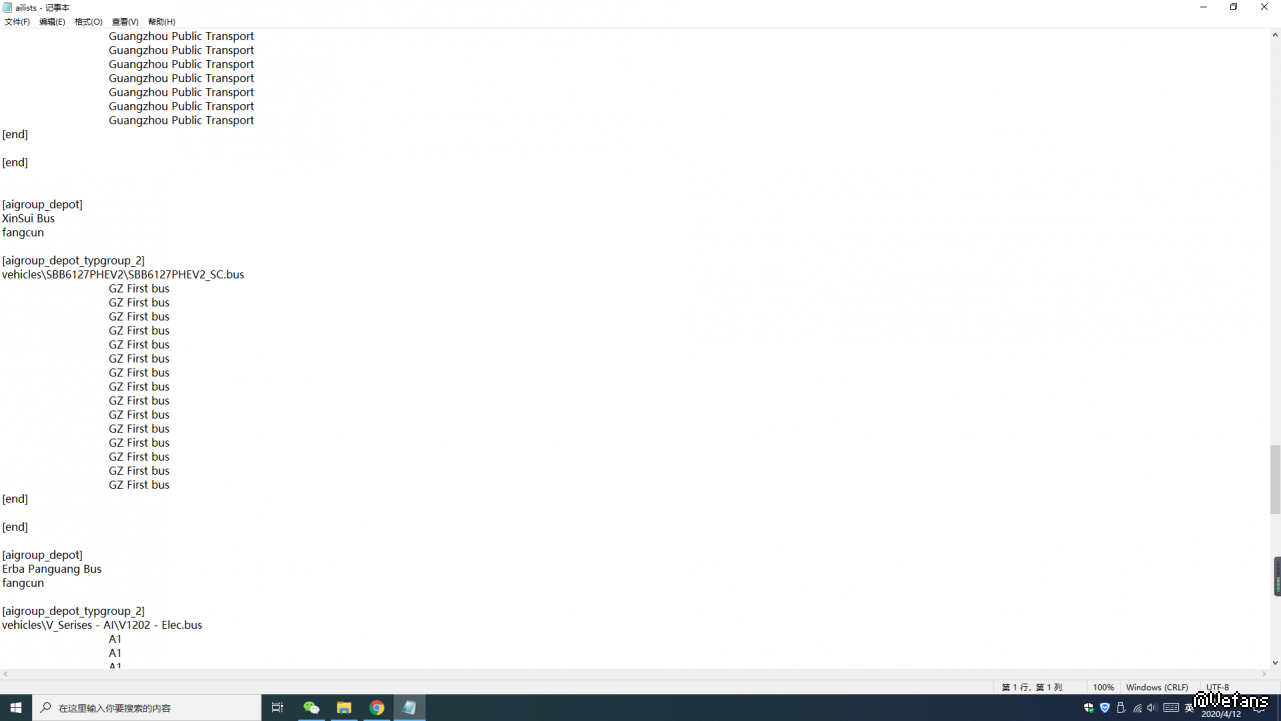Click the touch keyboard tray icon
This screenshot has width=1281, height=721.
1171,708
